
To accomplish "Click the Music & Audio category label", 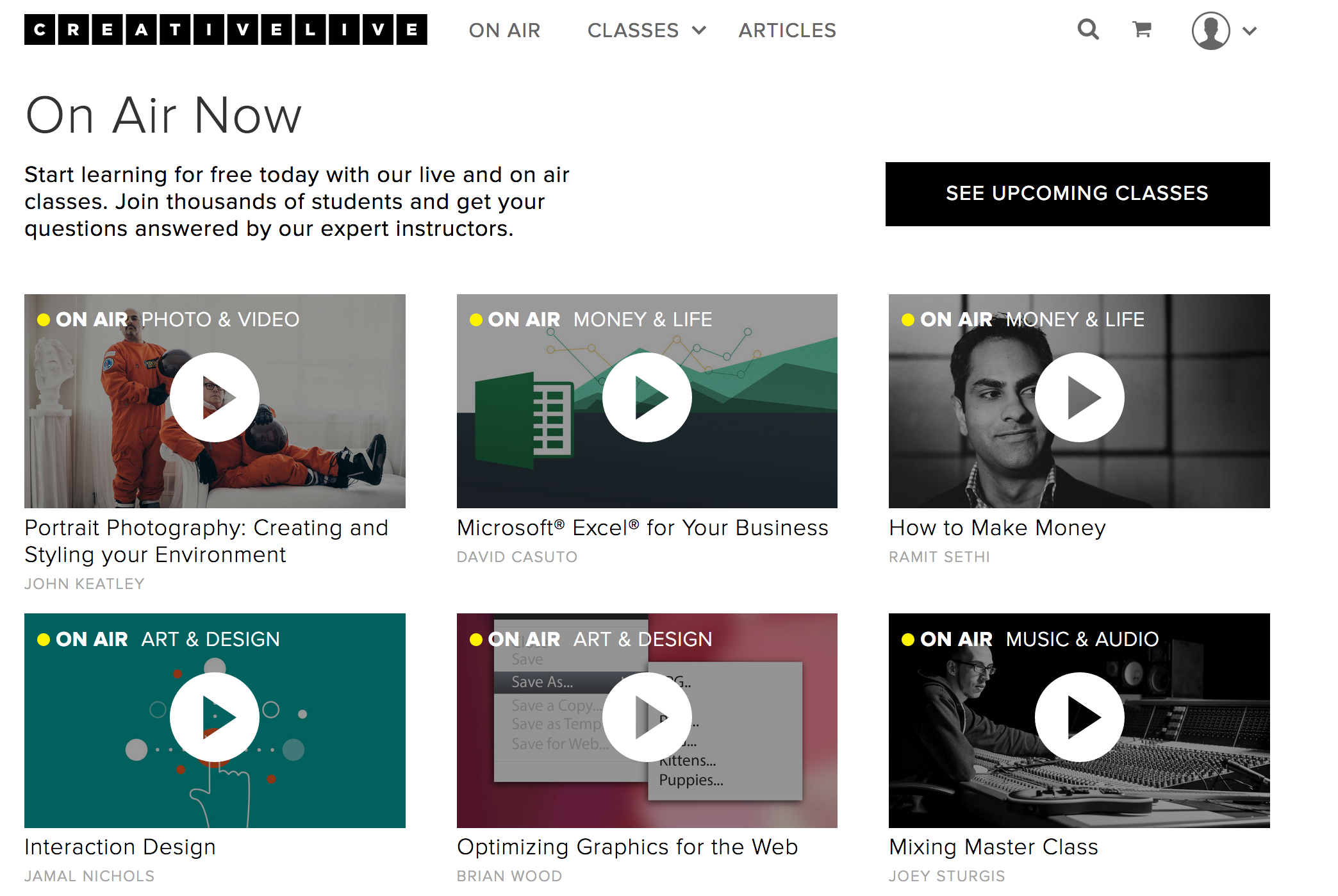I will (1082, 639).
